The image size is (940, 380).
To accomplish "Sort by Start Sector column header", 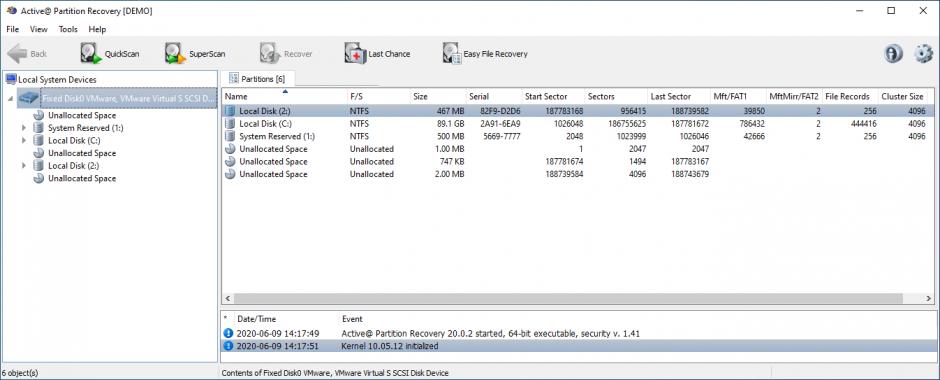I will (x=553, y=96).
